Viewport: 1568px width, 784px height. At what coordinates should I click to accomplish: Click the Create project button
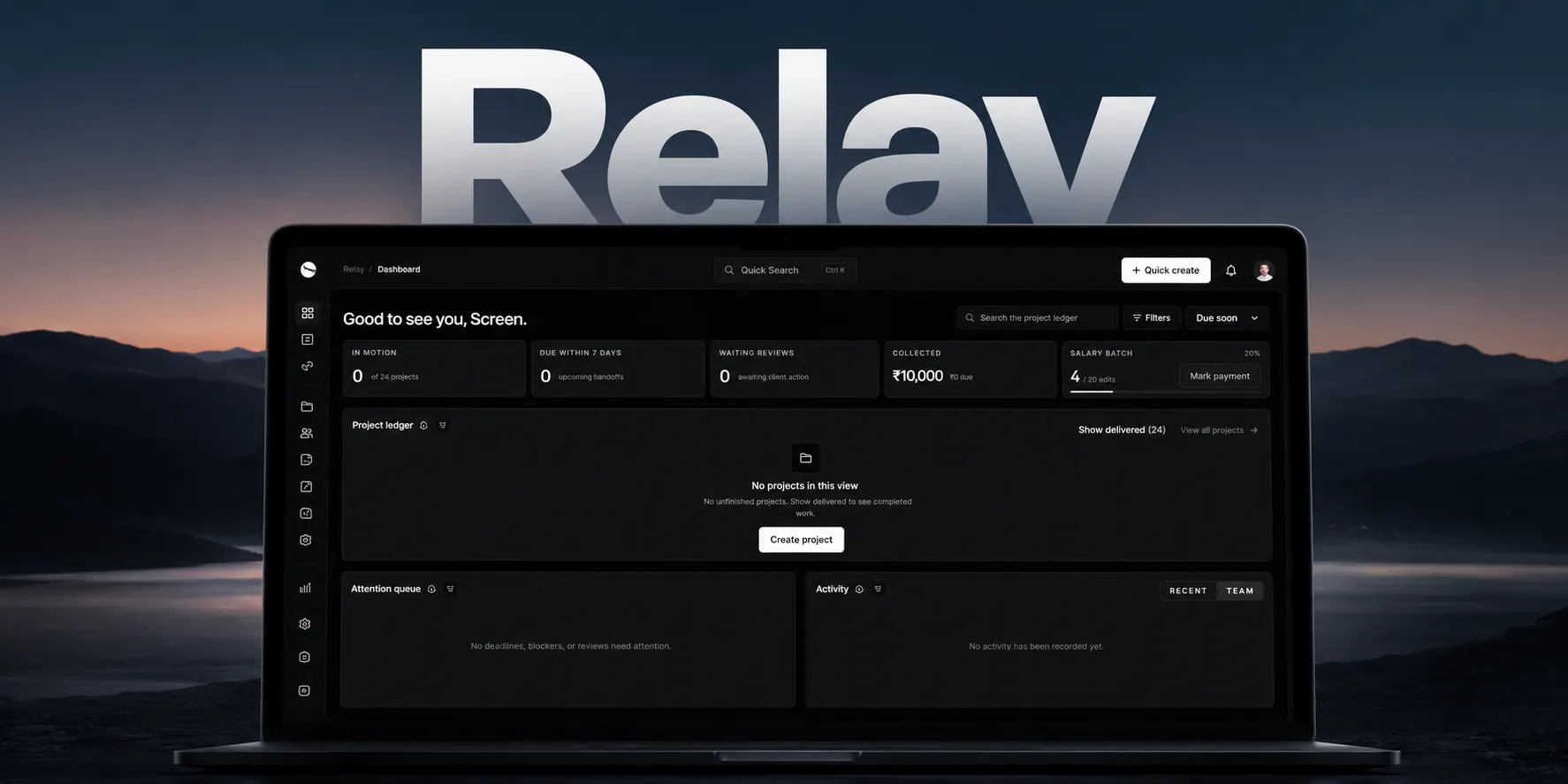coord(801,540)
